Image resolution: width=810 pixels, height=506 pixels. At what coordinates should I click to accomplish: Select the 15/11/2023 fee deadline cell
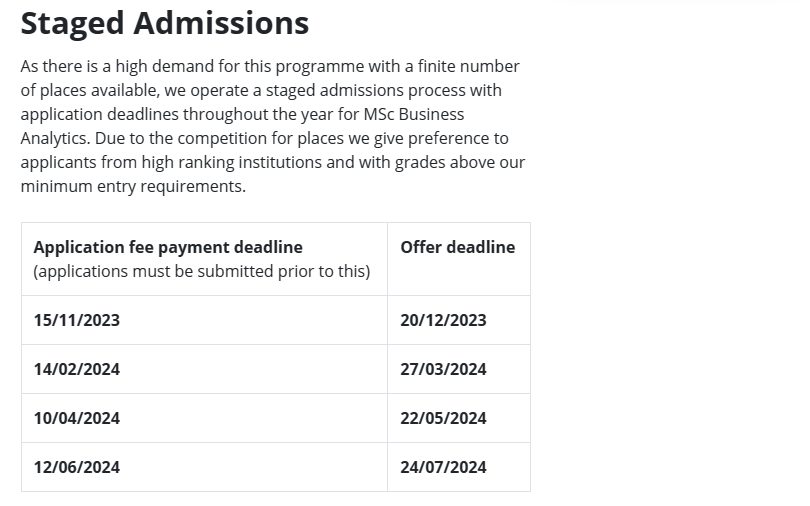point(205,320)
